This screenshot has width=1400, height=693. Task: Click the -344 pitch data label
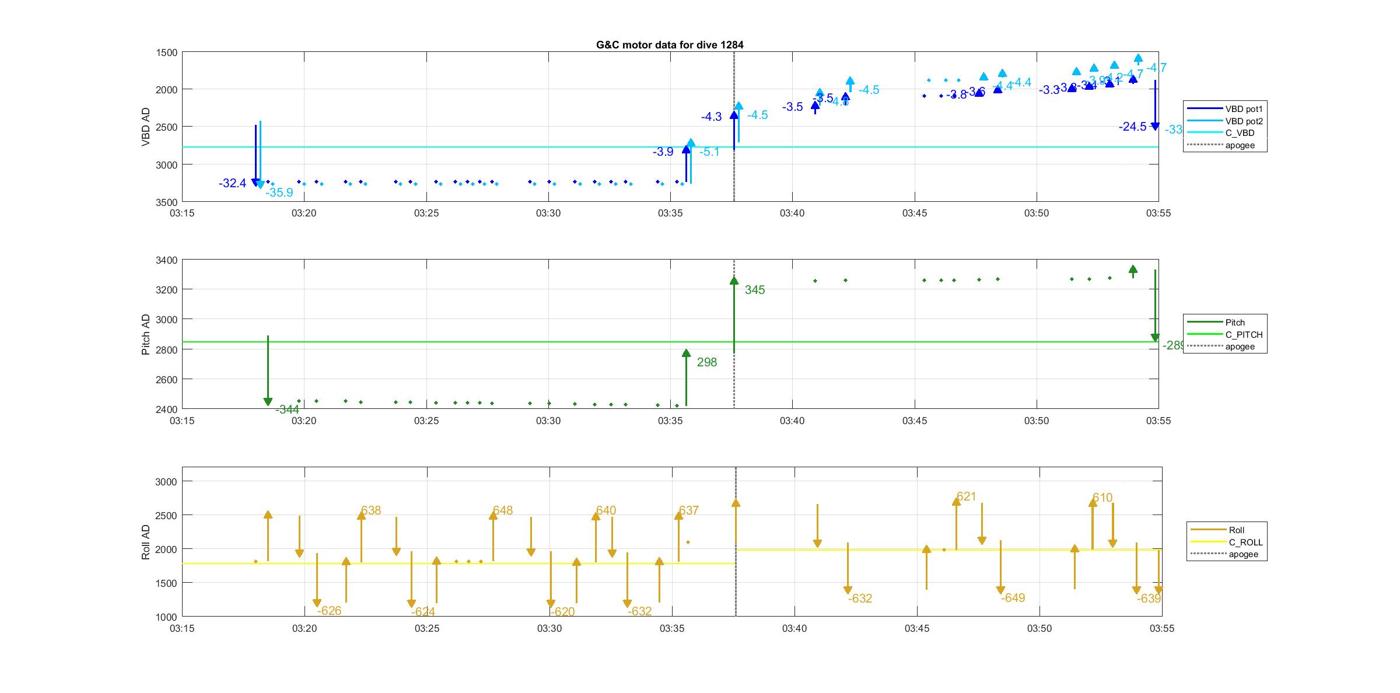pos(287,409)
